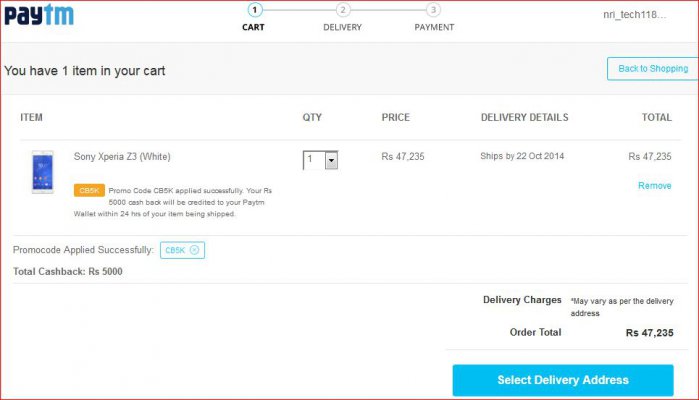Screen dimensions: 699x400
Task: Click the Paytm logo
Action: click(x=39, y=15)
